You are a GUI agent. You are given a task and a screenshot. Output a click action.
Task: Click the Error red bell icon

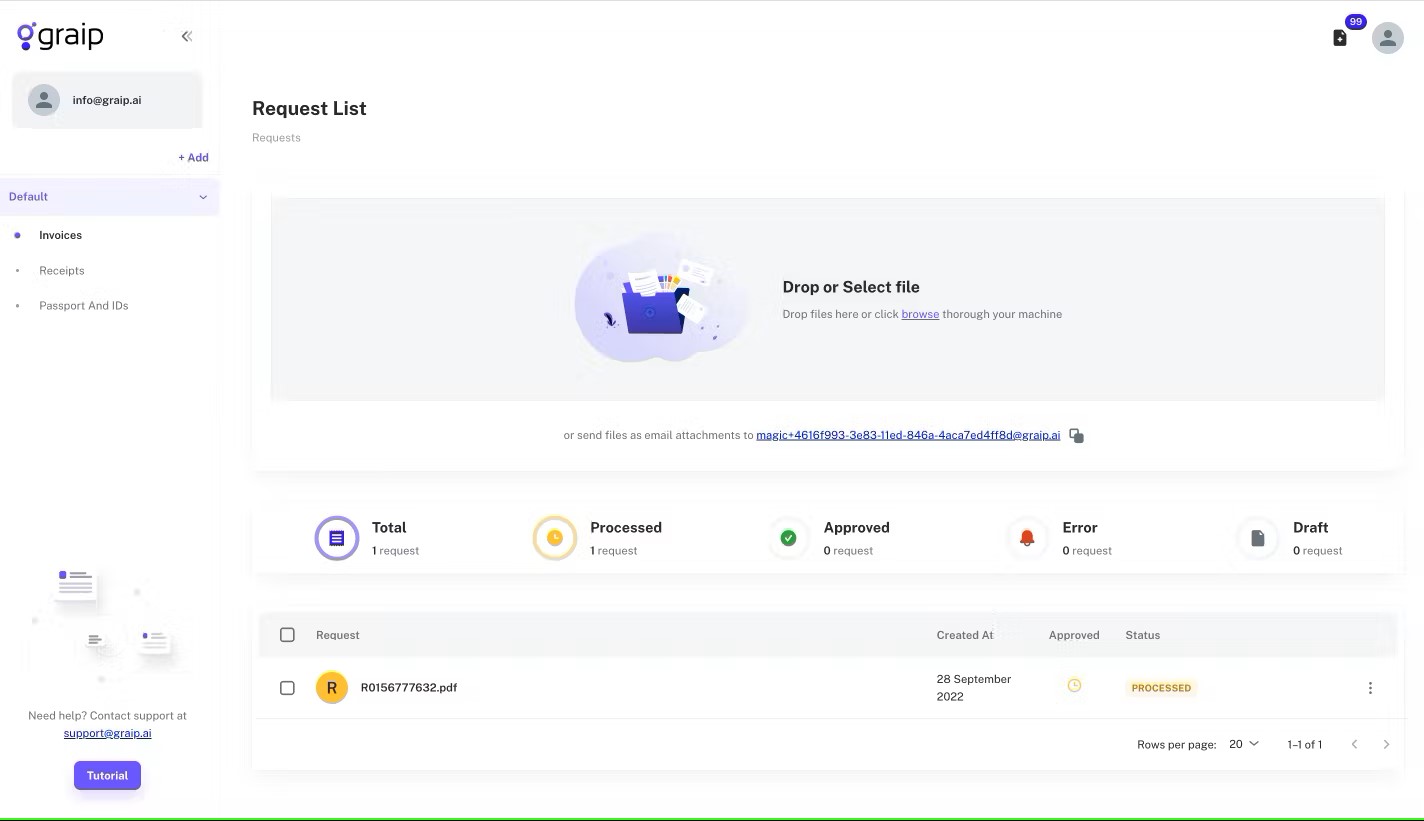pyautogui.click(x=1027, y=538)
